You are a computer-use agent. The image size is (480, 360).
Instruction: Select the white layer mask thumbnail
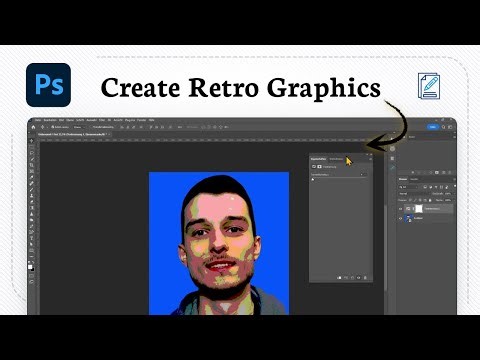tap(419, 209)
